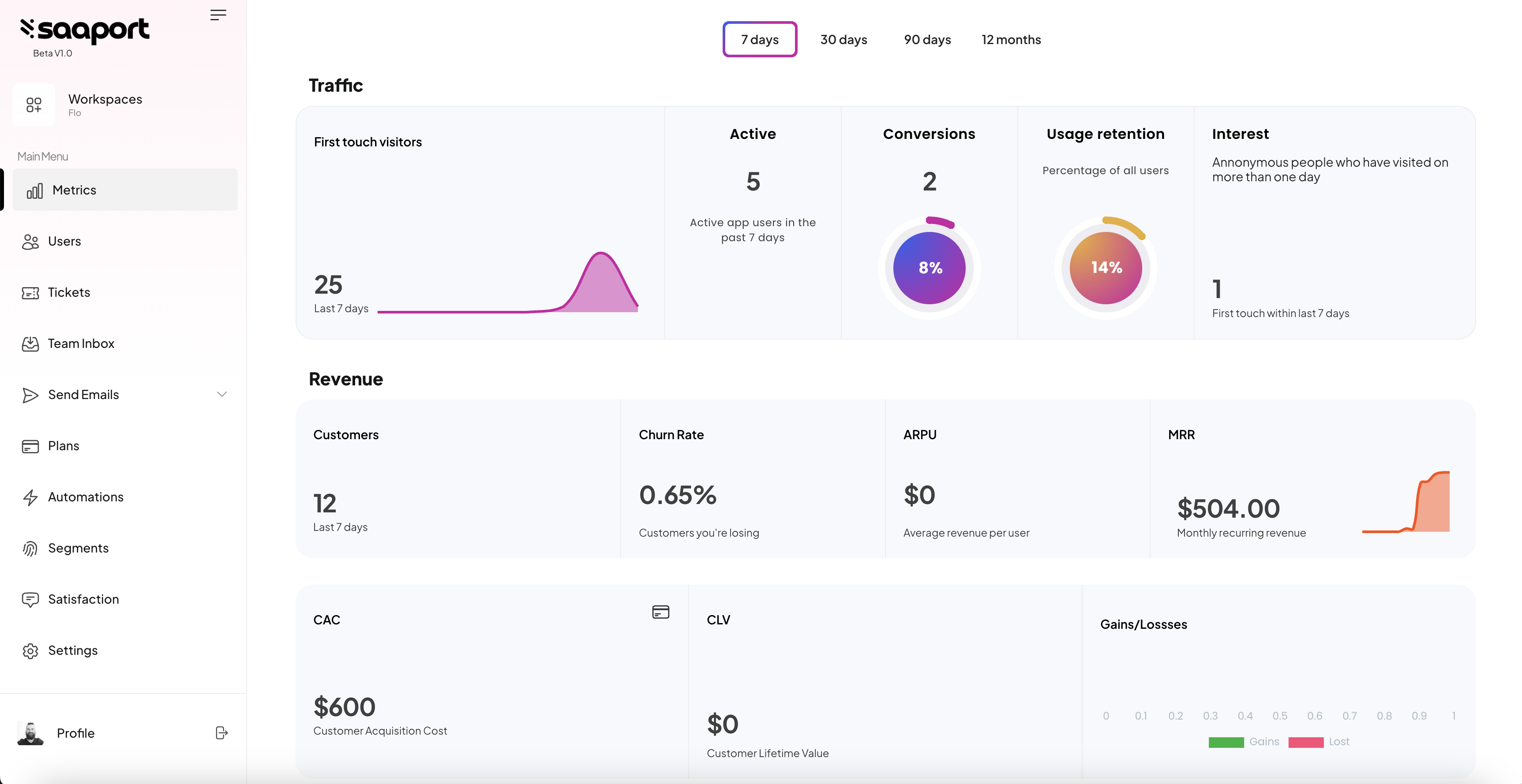Click the card icon in the CAC panel
This screenshot has width=1522, height=784.
point(660,612)
